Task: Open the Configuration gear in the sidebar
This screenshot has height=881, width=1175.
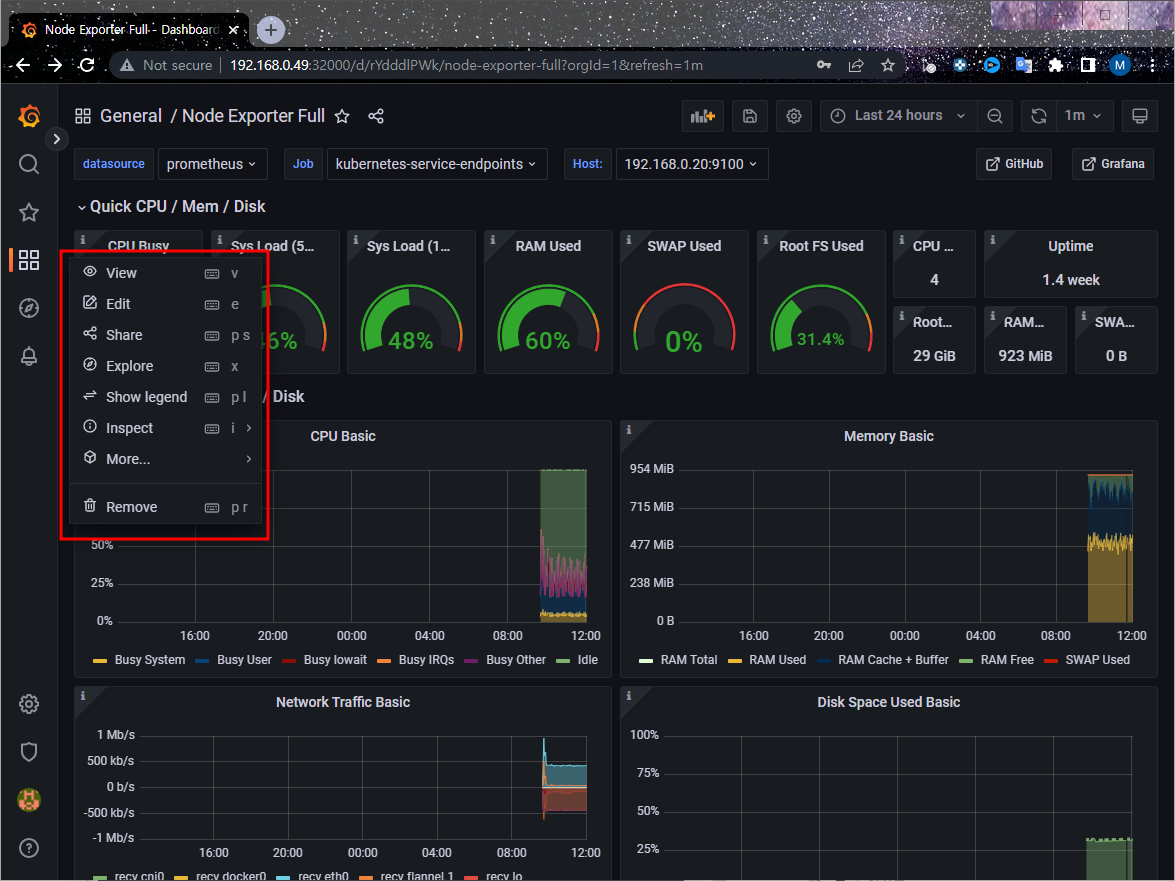Action: 28,703
